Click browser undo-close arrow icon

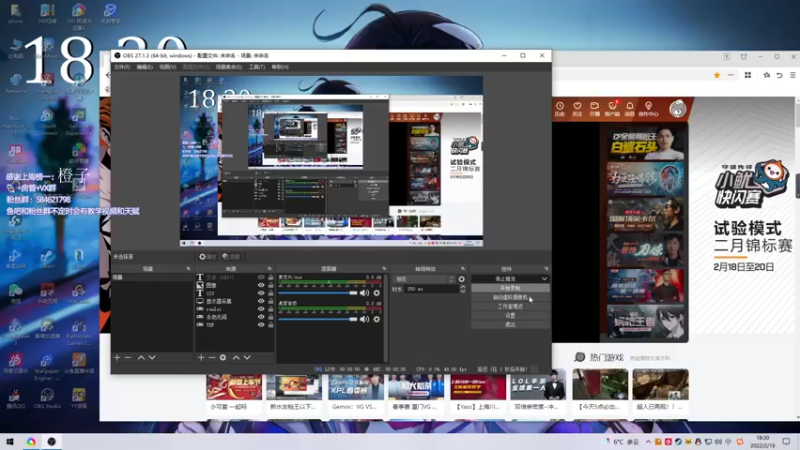(x=780, y=75)
